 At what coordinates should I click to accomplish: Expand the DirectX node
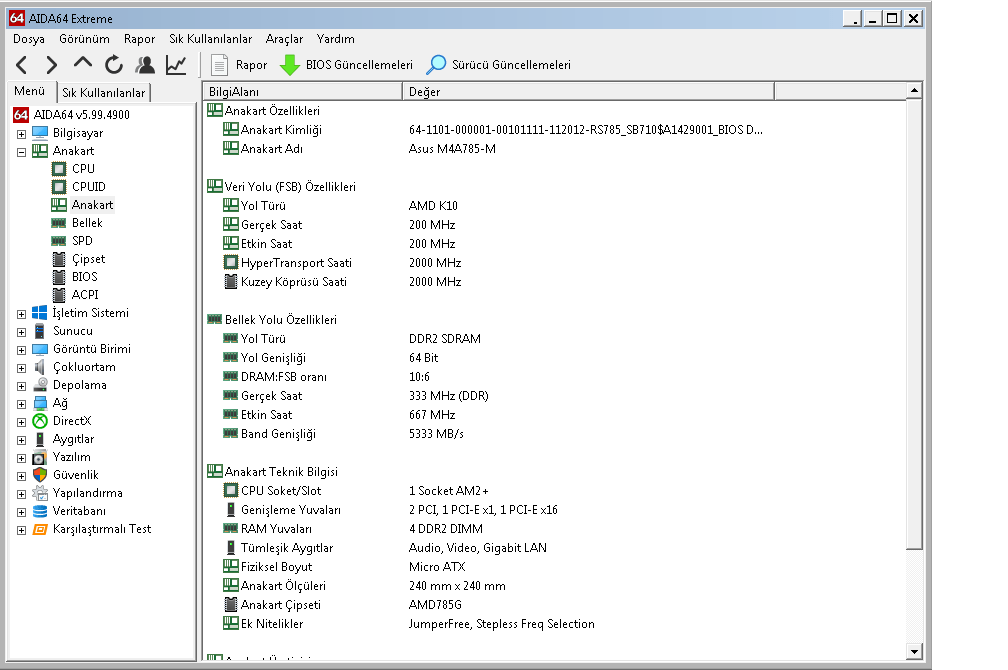coord(21,422)
